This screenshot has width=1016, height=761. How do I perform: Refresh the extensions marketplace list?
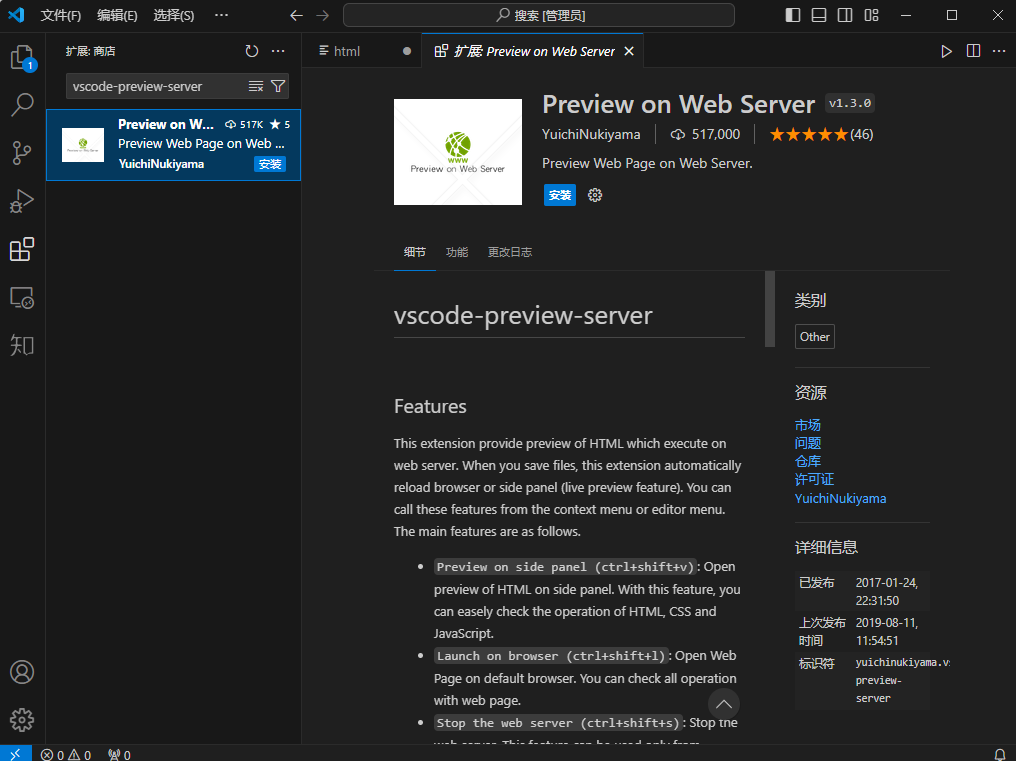tap(252, 51)
